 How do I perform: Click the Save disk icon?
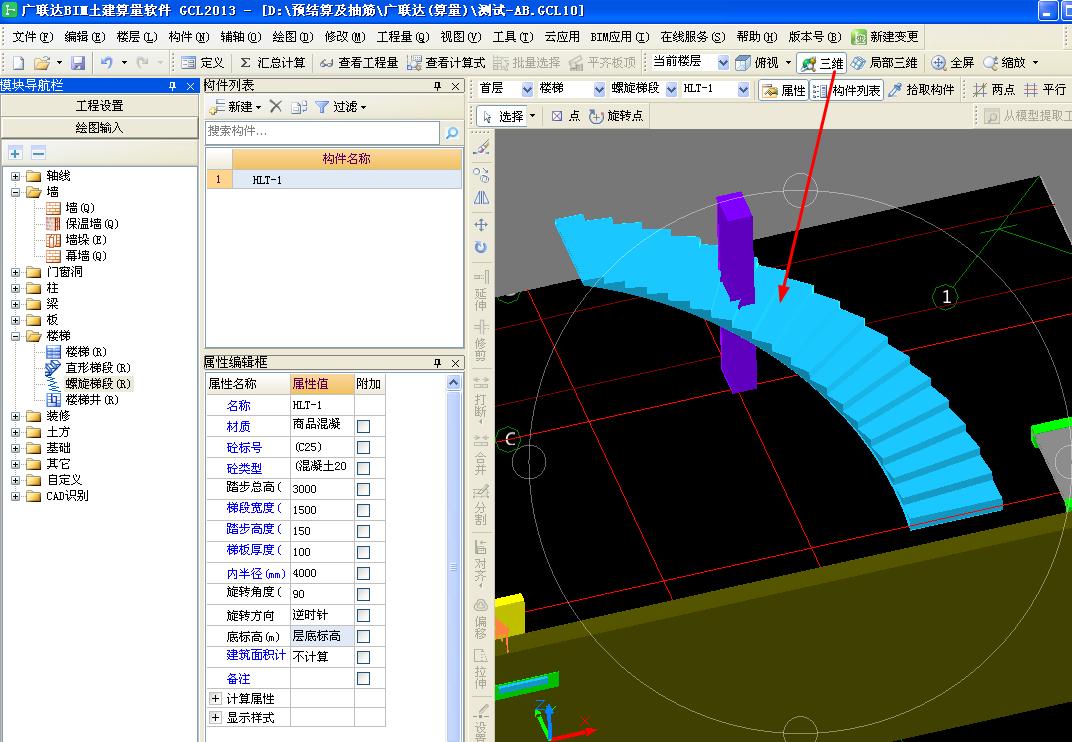(x=78, y=63)
